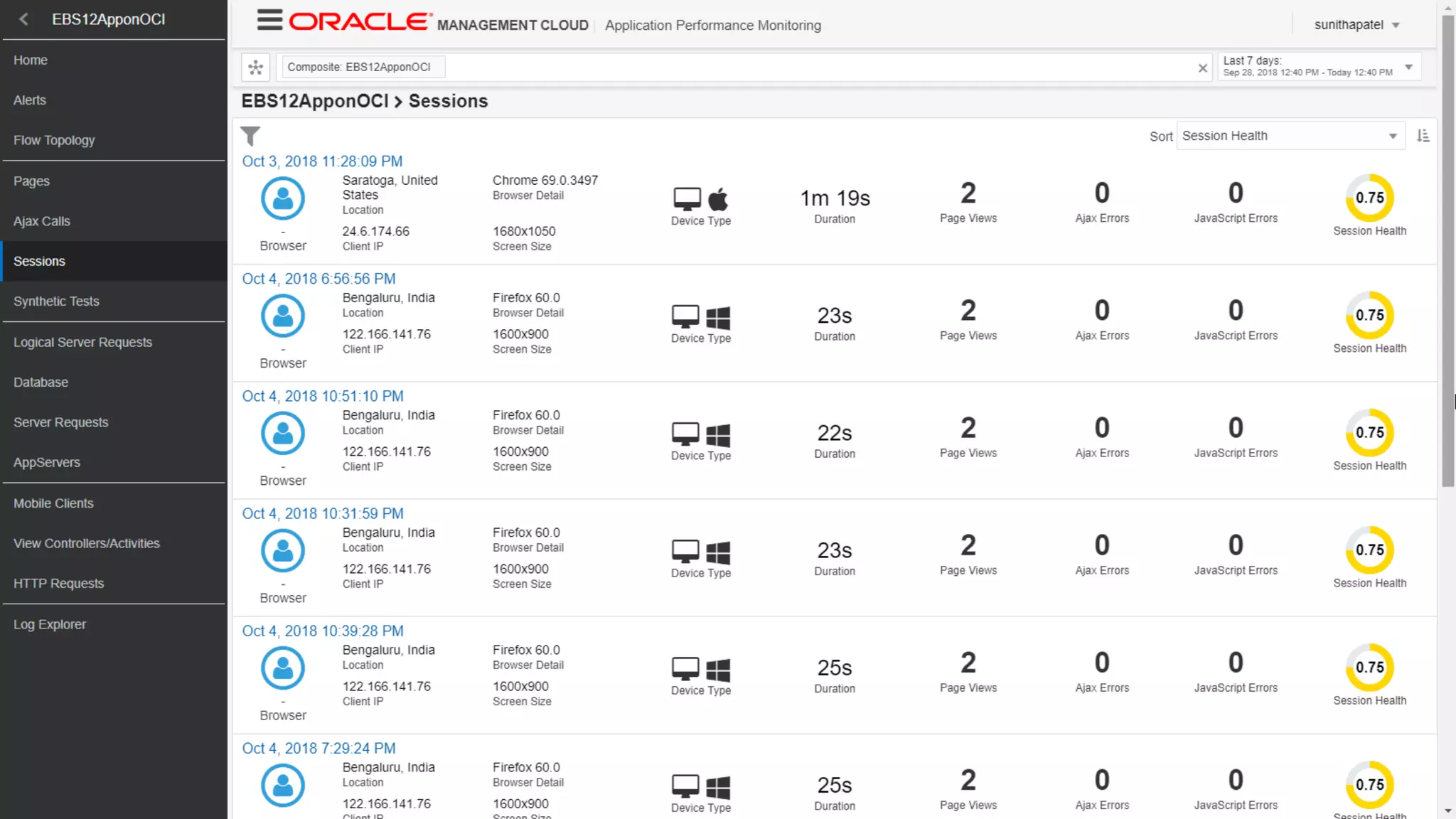Click Windows icon in Oct 4 10:51:10 session
This screenshot has height=819, width=1456.
pyautogui.click(x=718, y=434)
